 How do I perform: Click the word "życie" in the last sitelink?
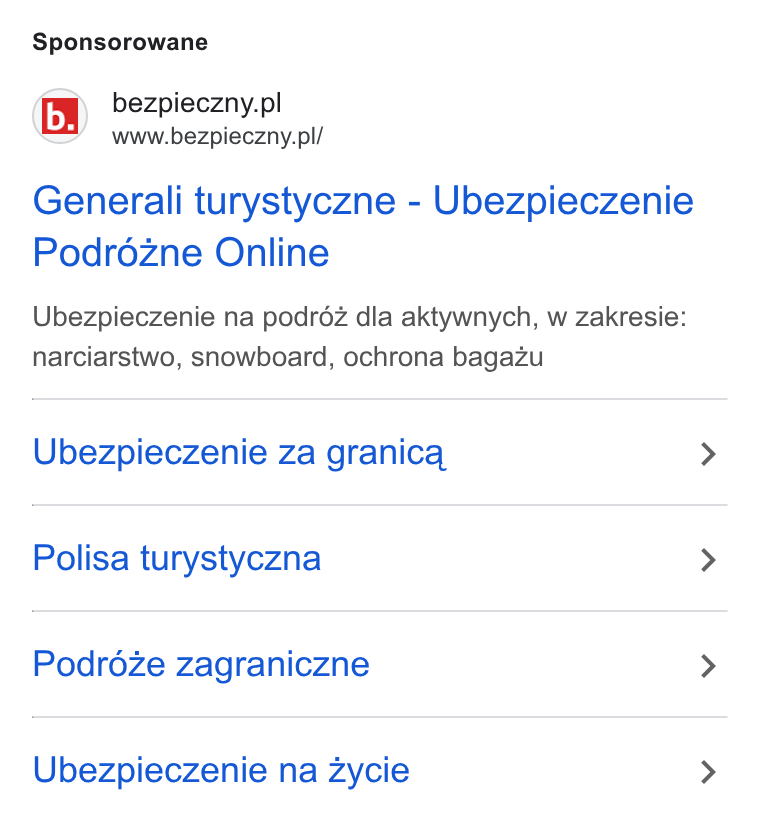[x=368, y=771]
